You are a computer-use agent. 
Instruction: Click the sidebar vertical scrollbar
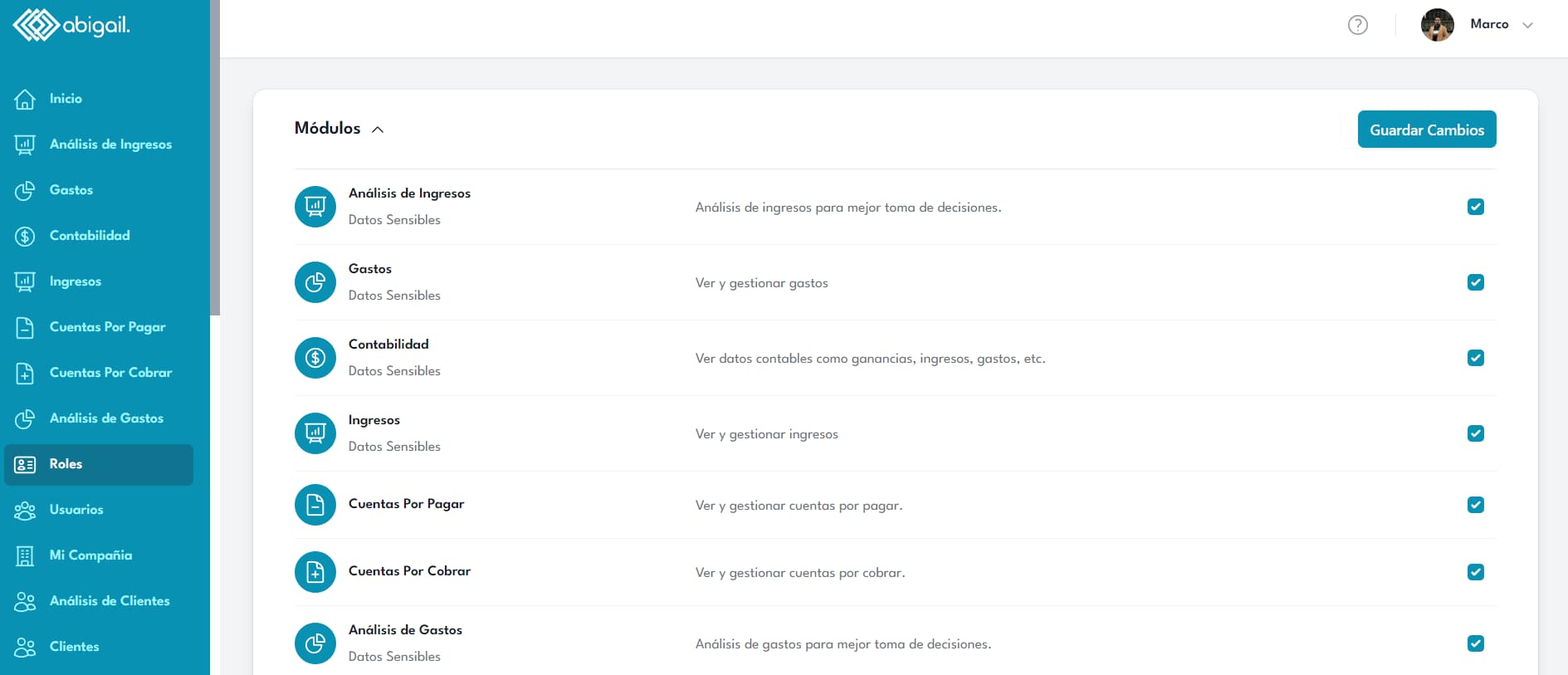click(215, 158)
